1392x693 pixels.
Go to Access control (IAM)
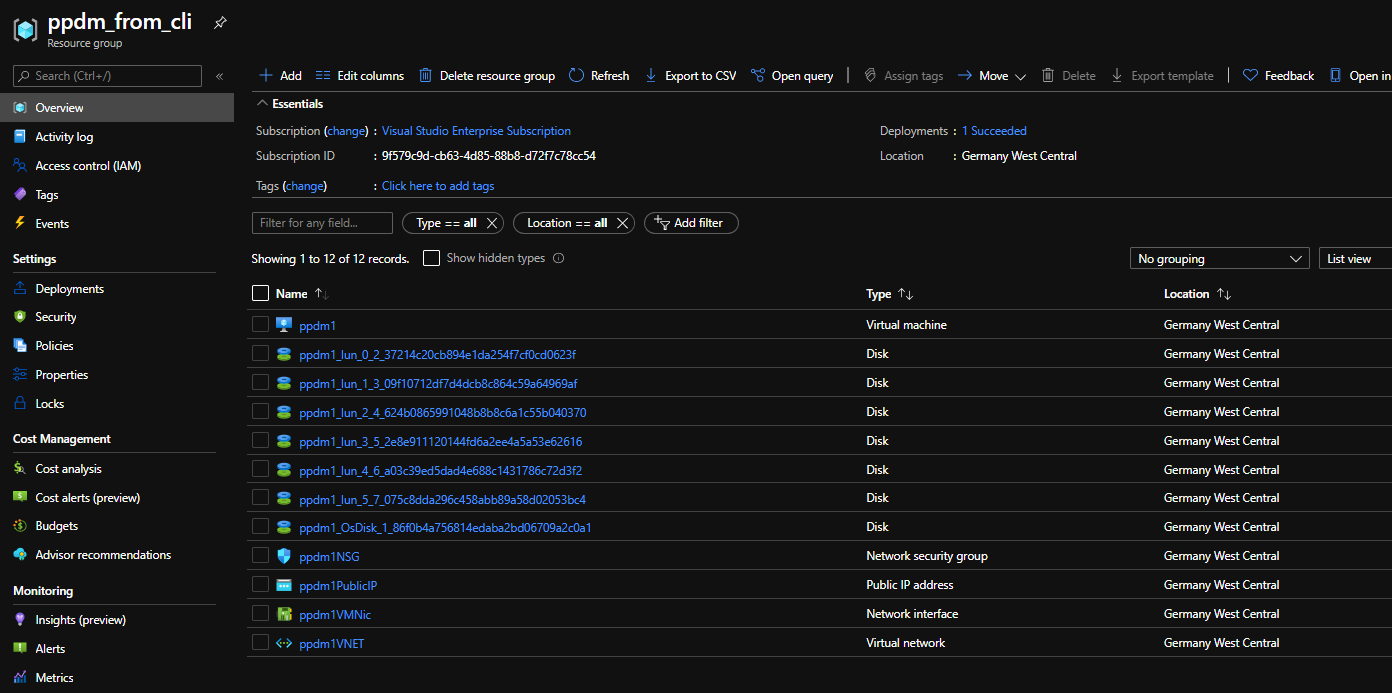(88, 166)
